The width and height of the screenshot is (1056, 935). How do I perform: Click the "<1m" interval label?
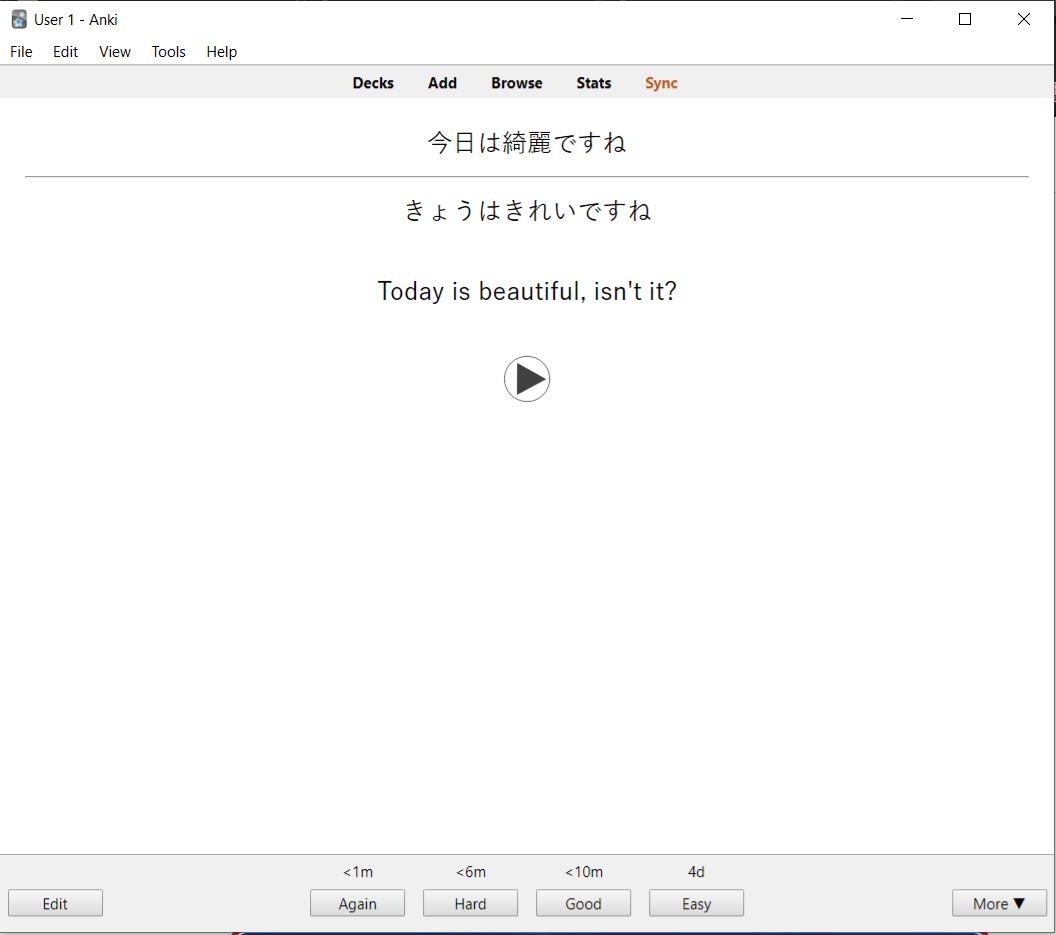(x=358, y=872)
